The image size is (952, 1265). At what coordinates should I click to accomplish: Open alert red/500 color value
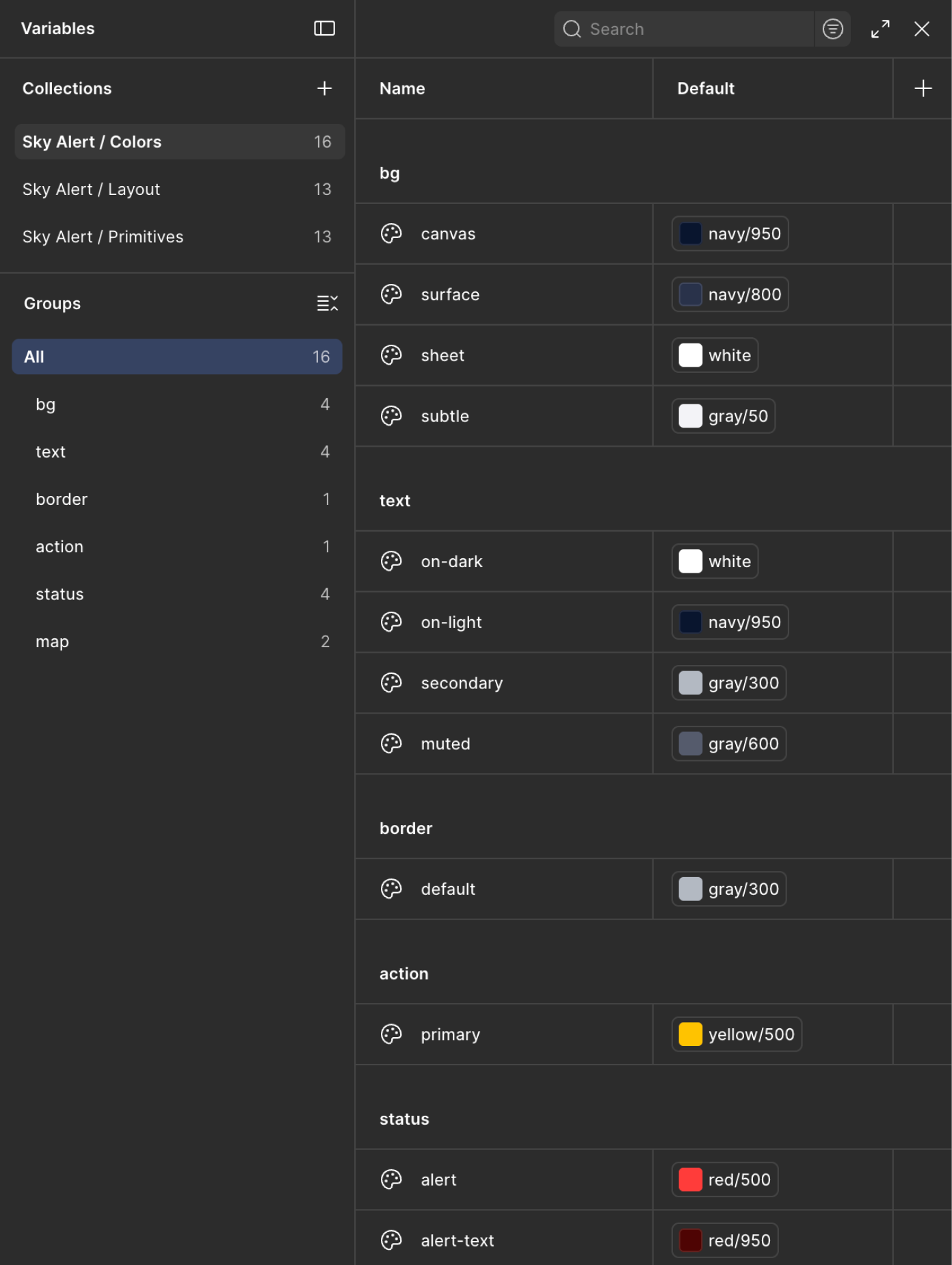725,1179
